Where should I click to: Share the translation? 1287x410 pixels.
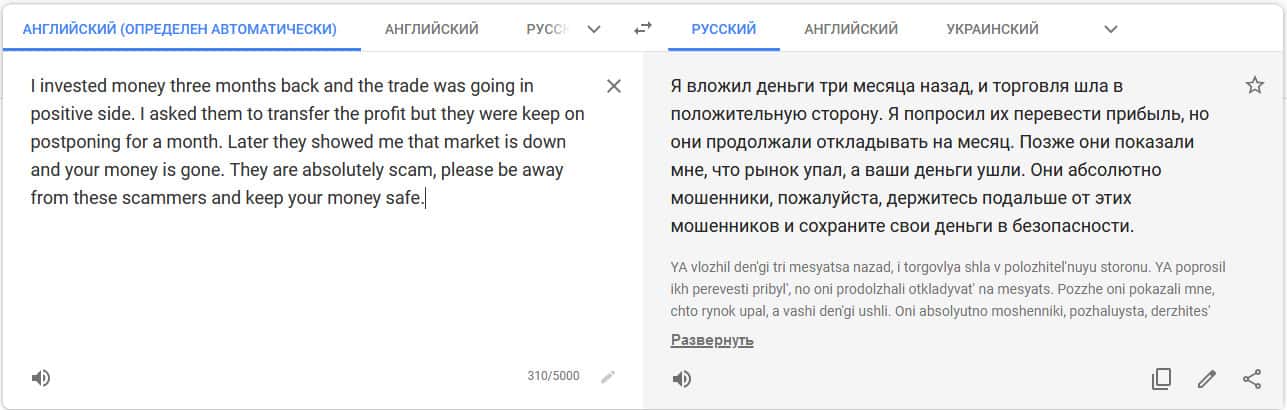pos(1251,379)
